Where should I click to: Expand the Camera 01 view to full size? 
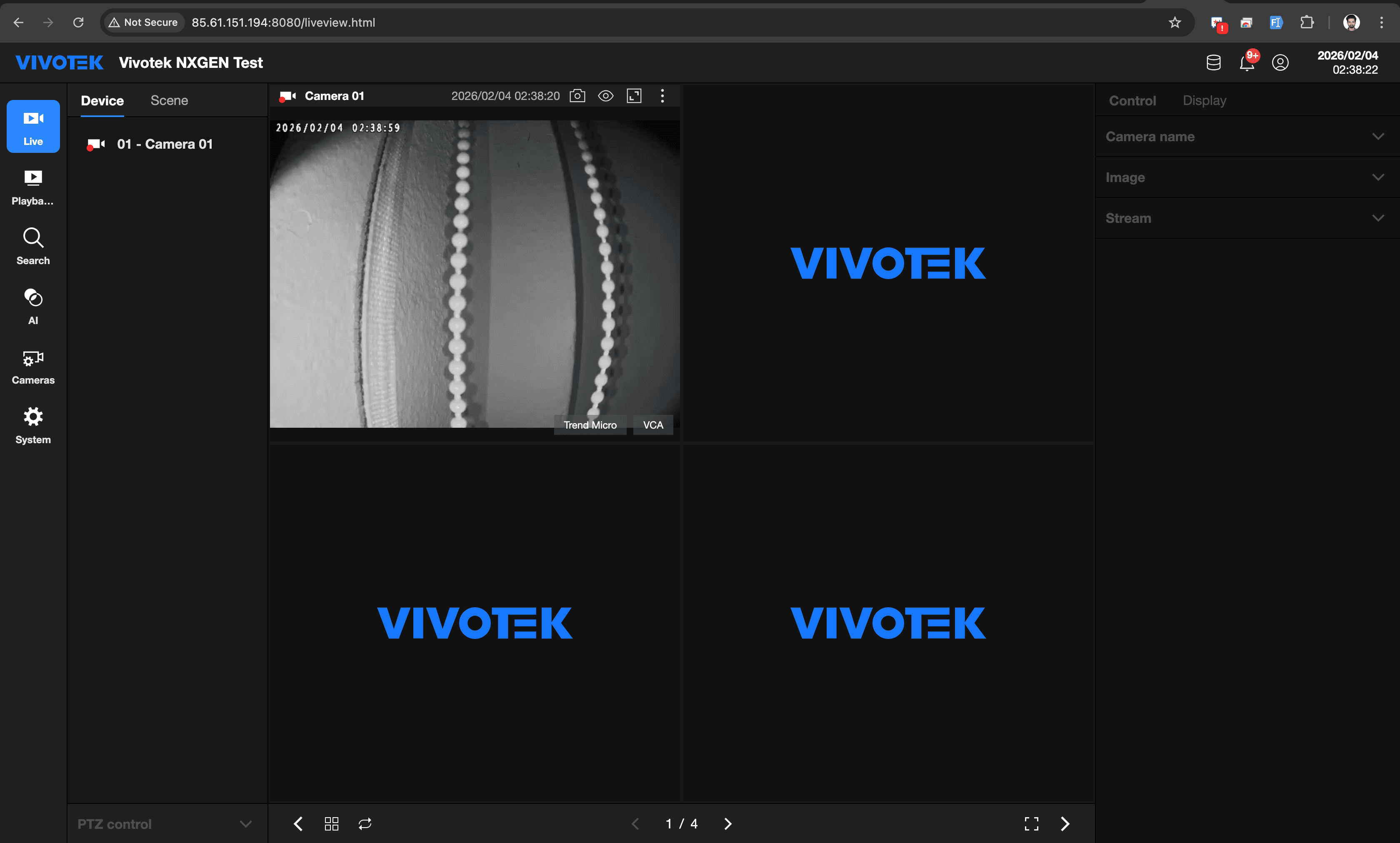(x=634, y=96)
